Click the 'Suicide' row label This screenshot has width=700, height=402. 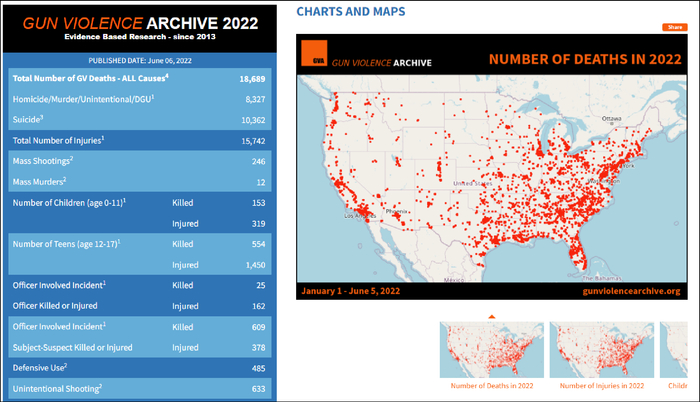tap(28, 119)
